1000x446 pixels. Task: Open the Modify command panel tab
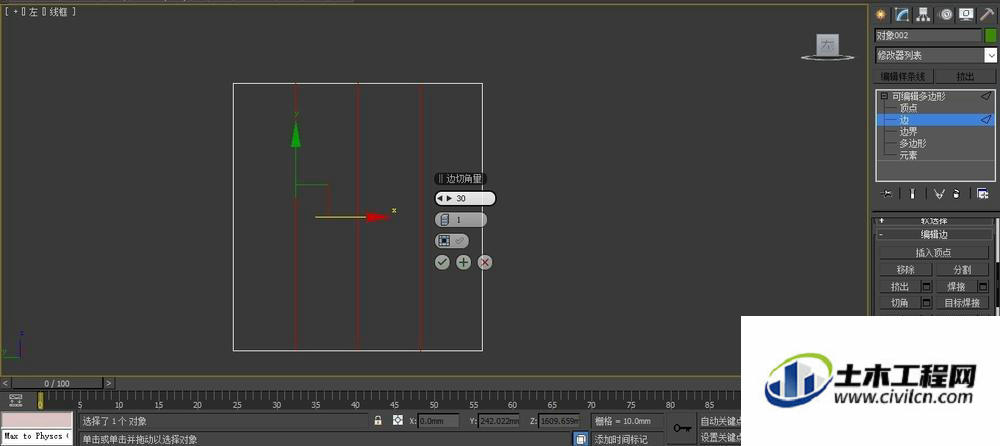point(902,15)
